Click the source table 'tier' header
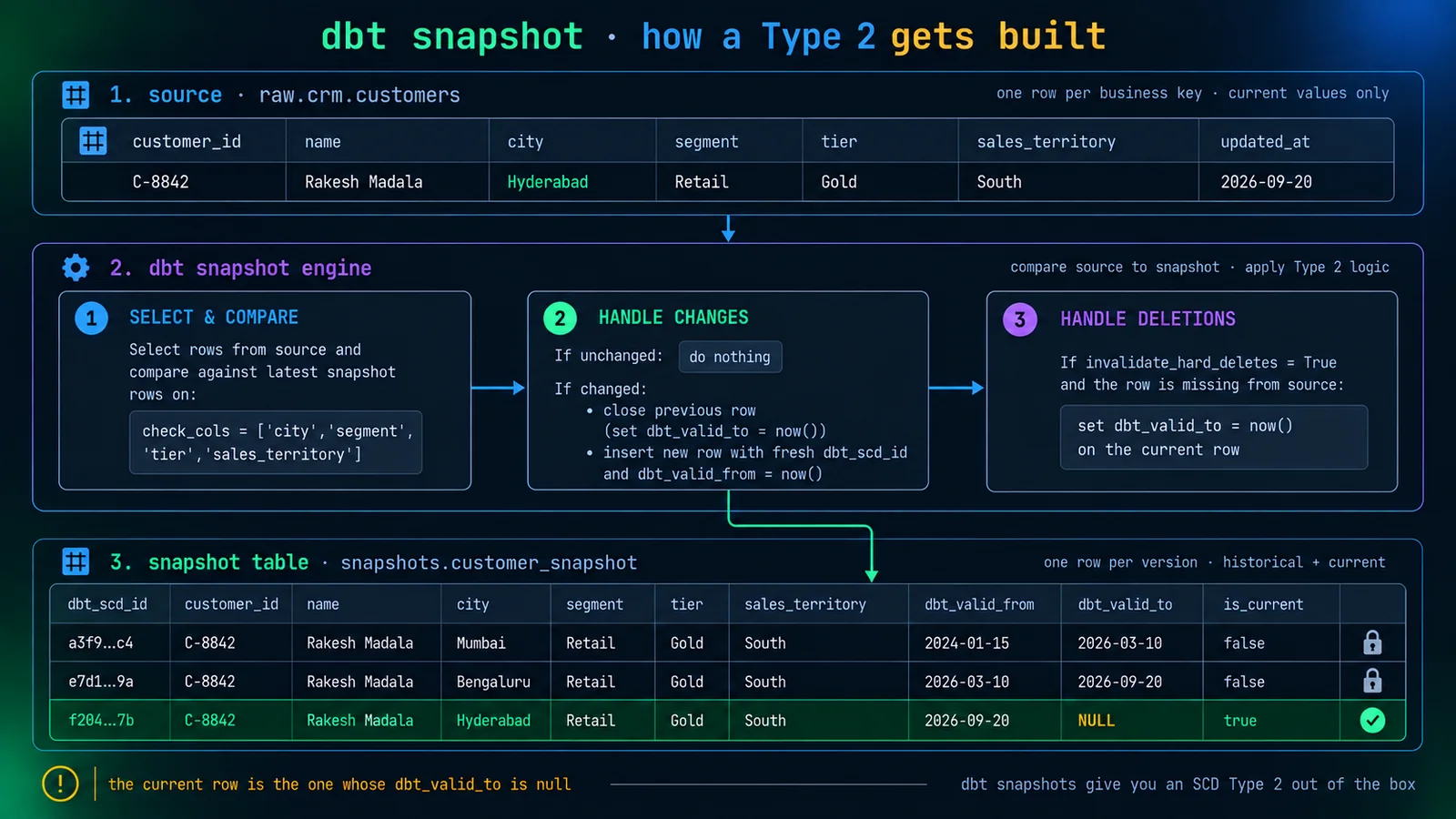The height and width of the screenshot is (819, 1456). tap(839, 142)
